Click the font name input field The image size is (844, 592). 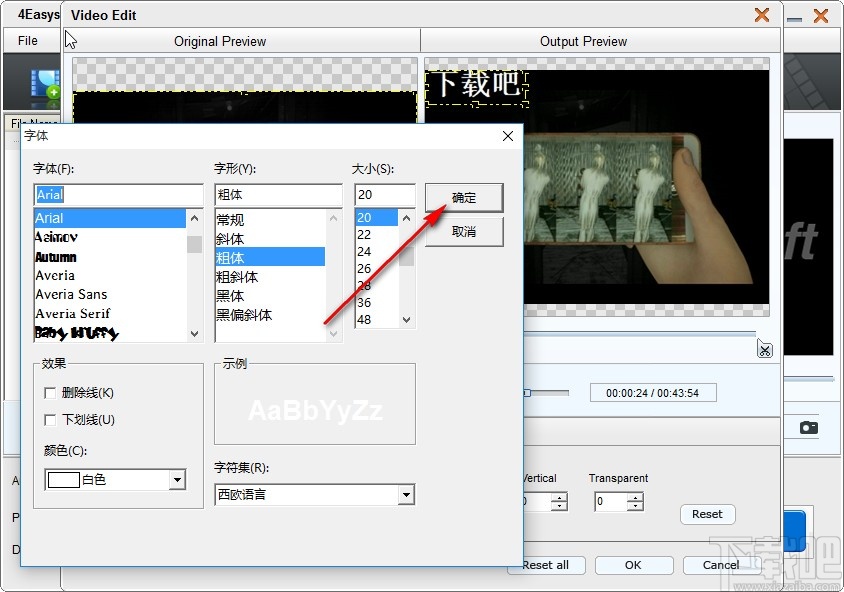[118, 195]
